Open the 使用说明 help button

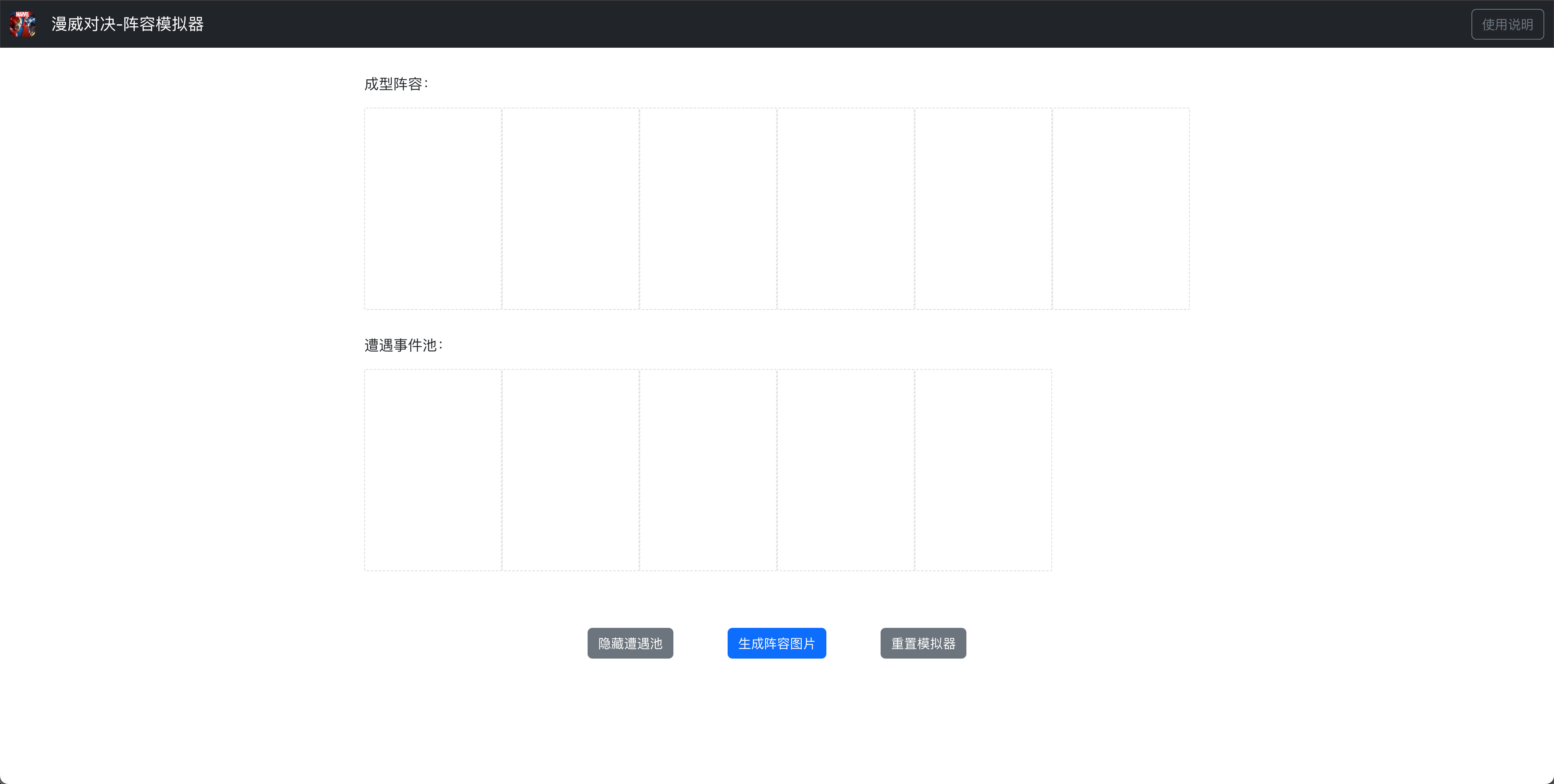pyautogui.click(x=1507, y=24)
